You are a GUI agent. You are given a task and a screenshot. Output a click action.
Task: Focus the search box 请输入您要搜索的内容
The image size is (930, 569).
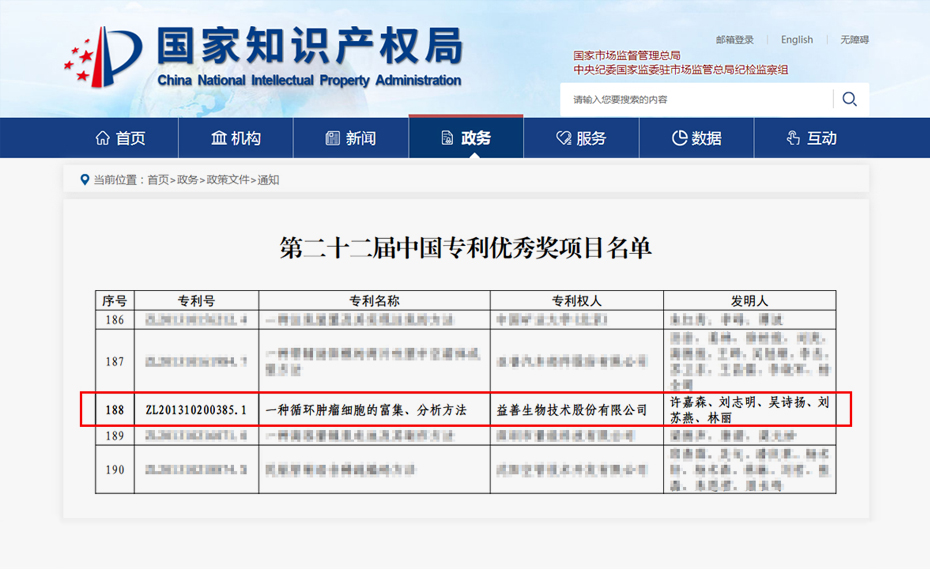coord(697,99)
